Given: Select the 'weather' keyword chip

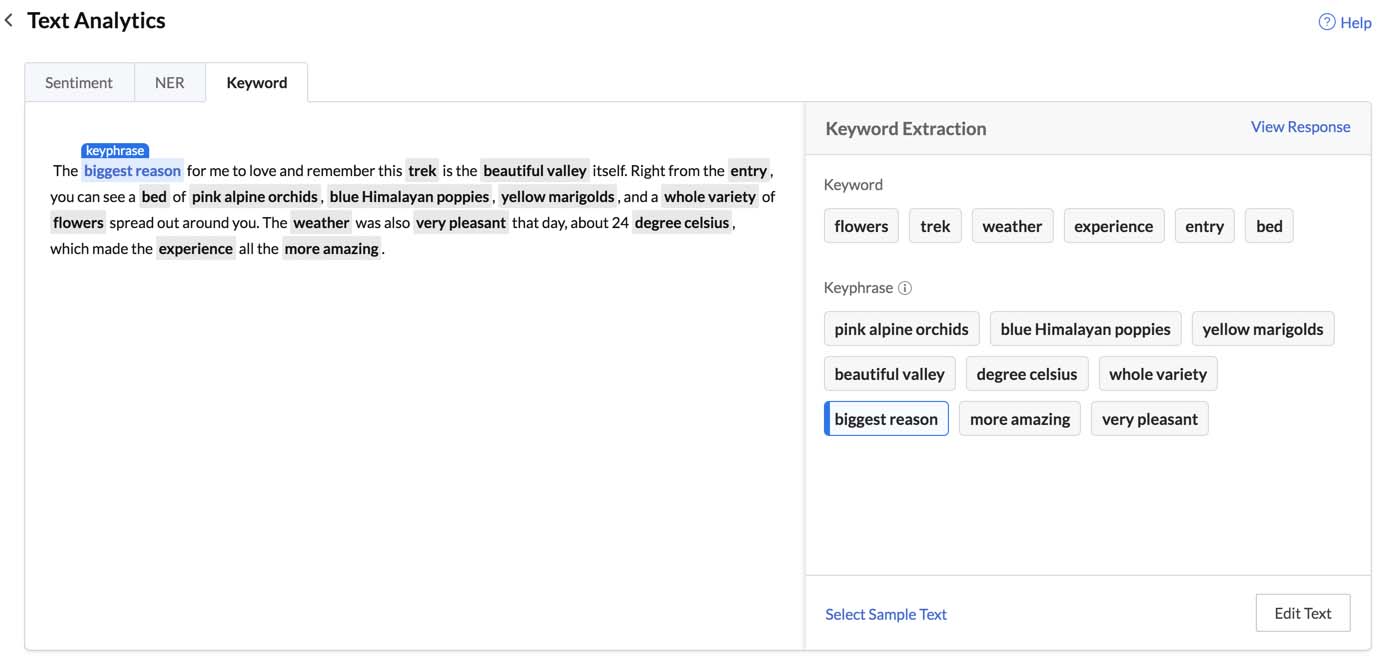Looking at the screenshot, I should click(x=1012, y=226).
